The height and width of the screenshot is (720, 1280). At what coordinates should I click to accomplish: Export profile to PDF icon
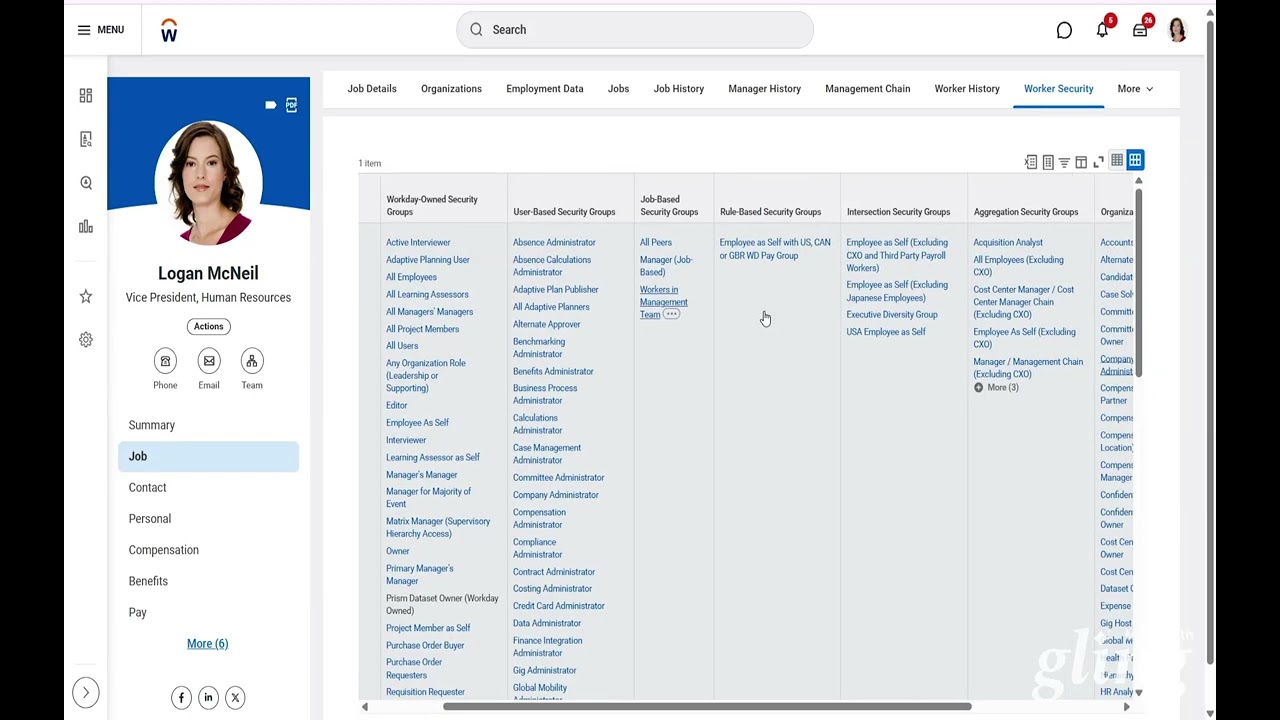pos(291,105)
